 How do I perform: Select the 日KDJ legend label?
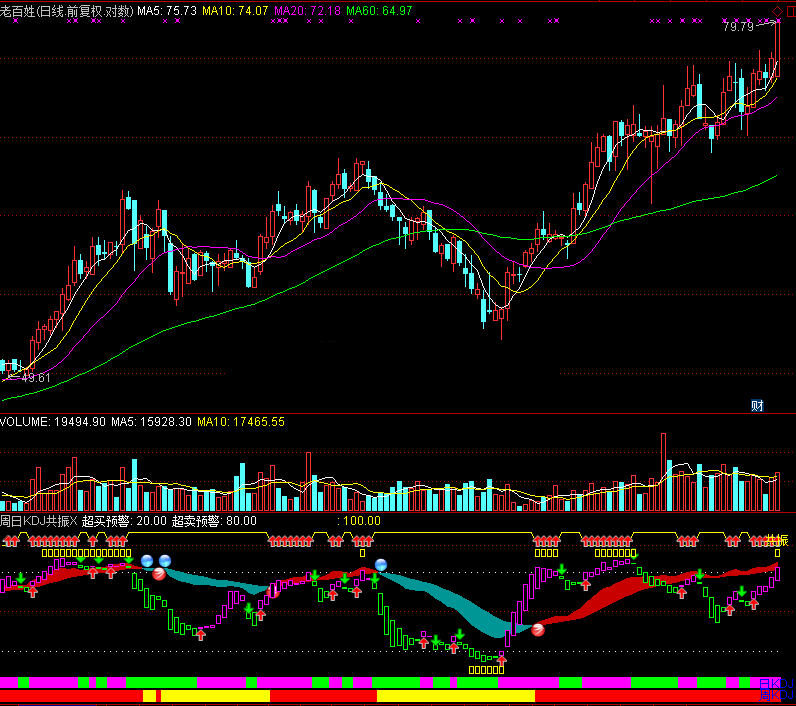[776, 682]
